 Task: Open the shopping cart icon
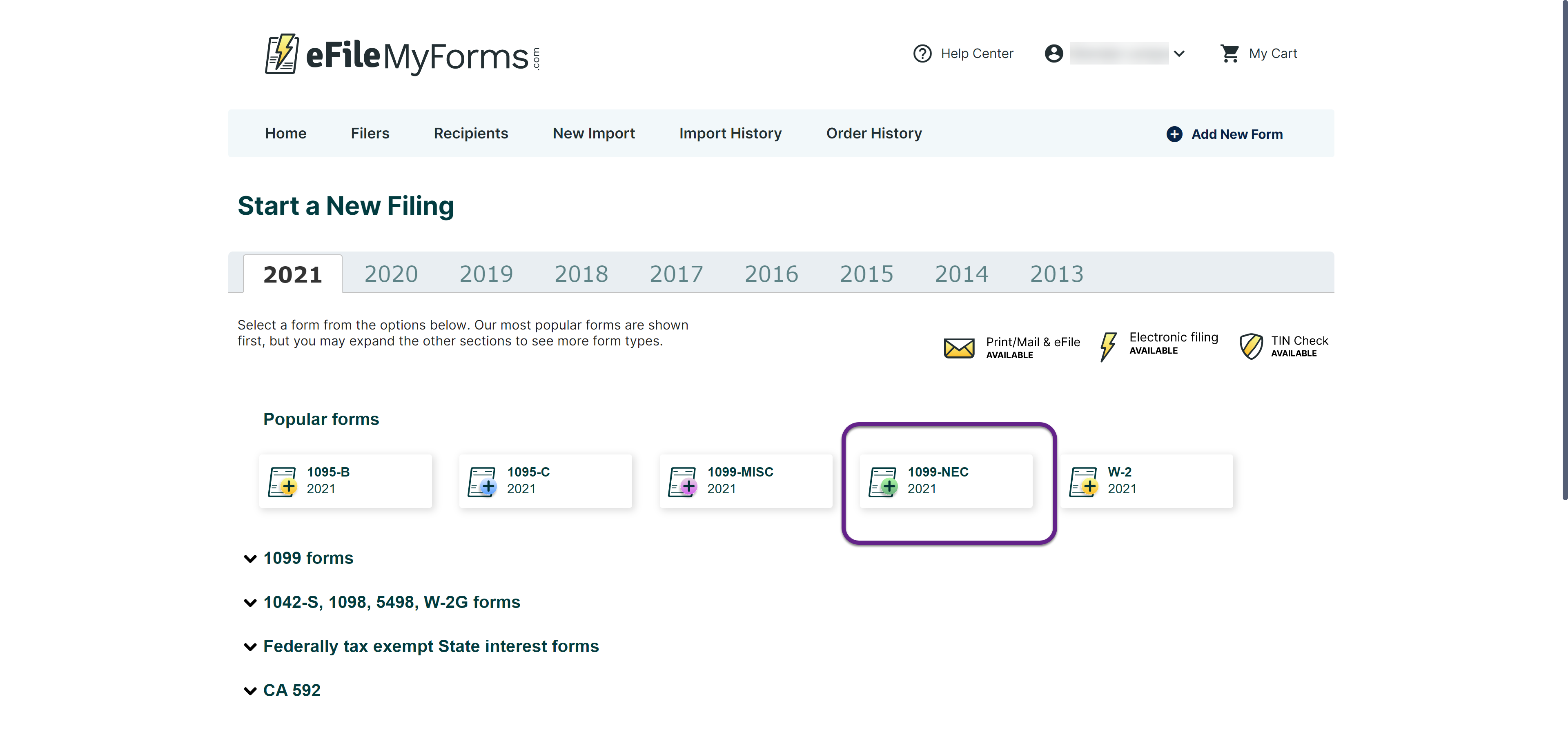[x=1229, y=53]
